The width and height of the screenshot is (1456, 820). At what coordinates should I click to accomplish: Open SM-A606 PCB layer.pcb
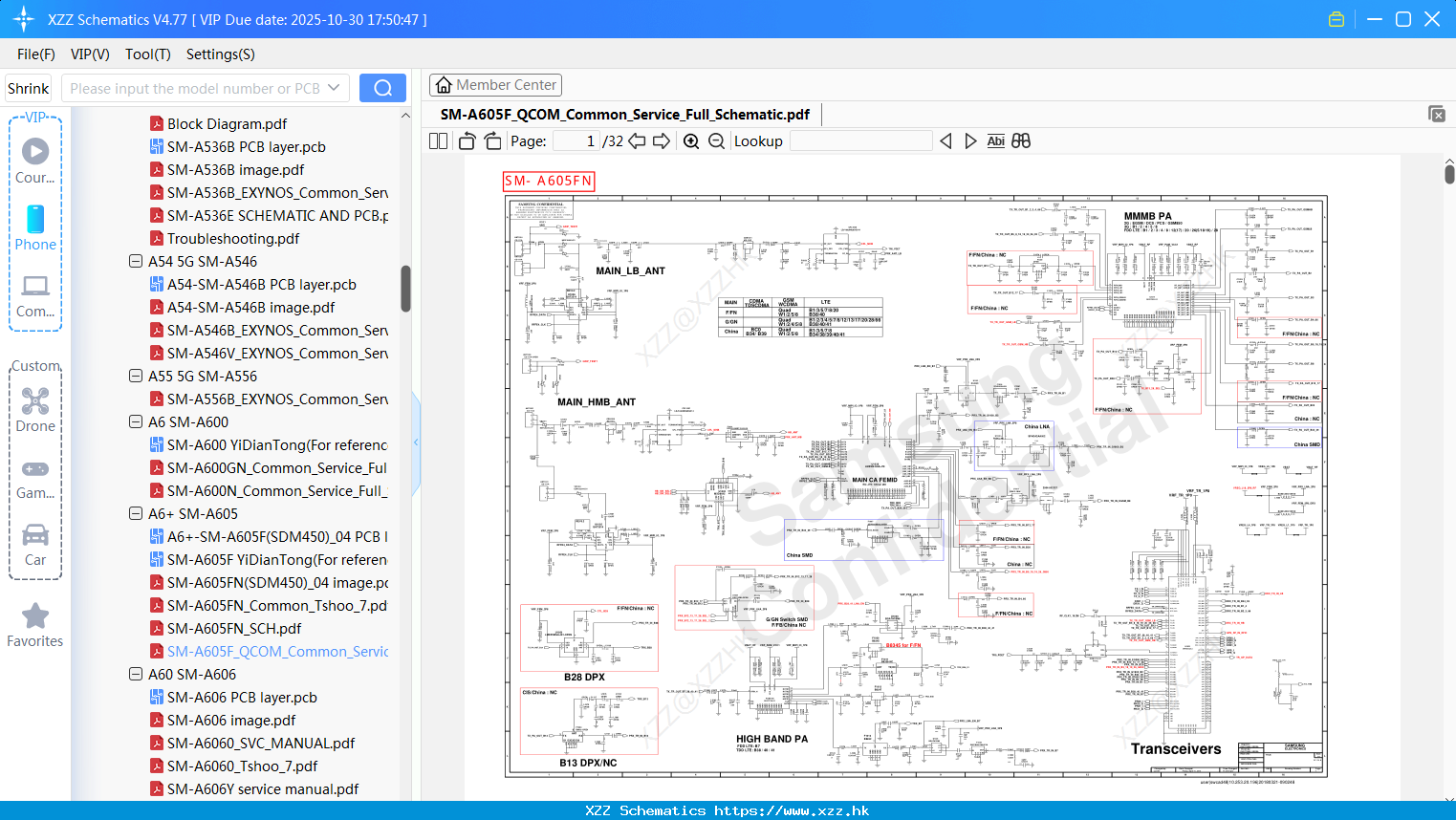pyautogui.click(x=233, y=697)
